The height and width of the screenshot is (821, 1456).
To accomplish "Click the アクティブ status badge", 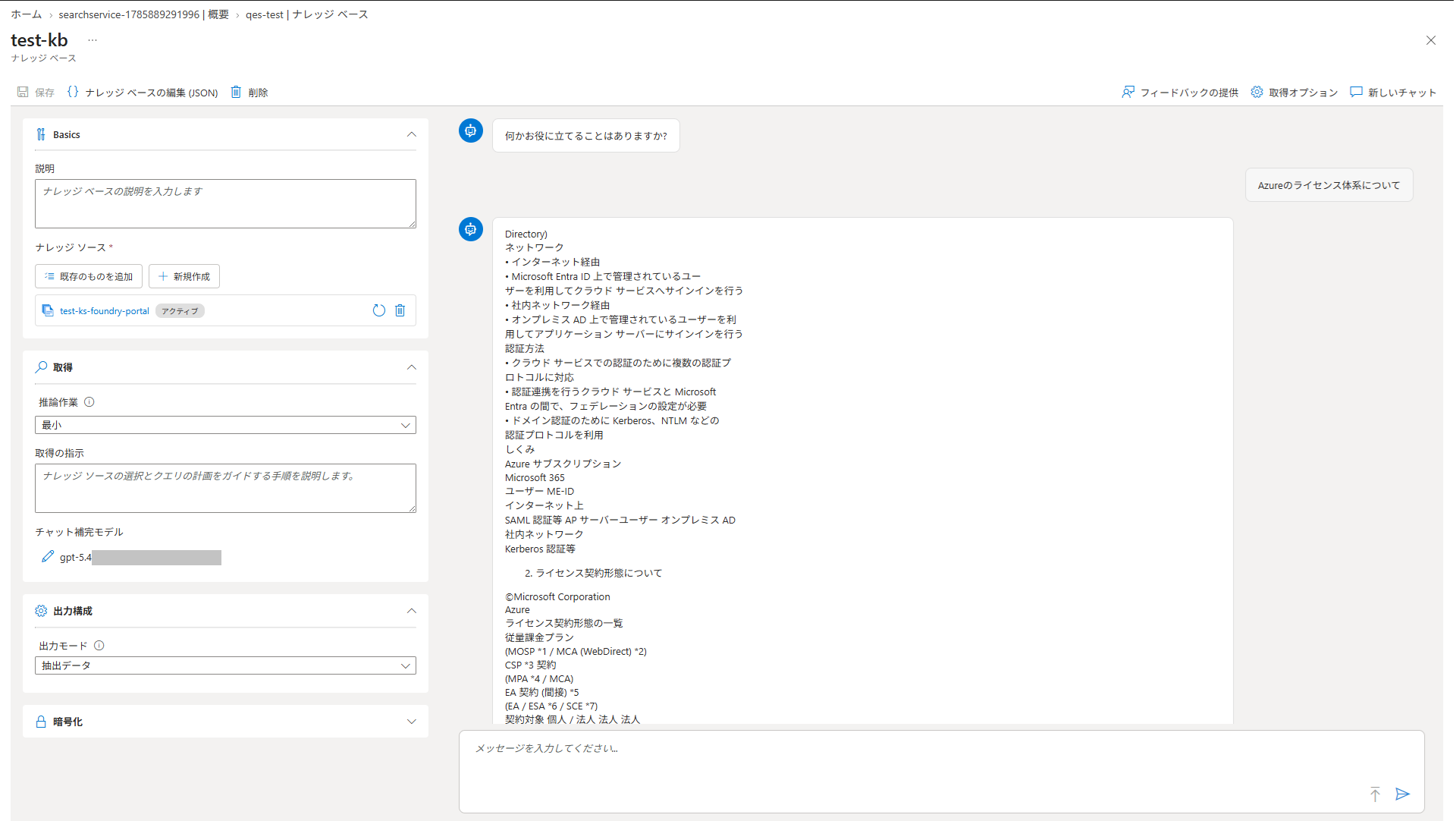I will (180, 311).
